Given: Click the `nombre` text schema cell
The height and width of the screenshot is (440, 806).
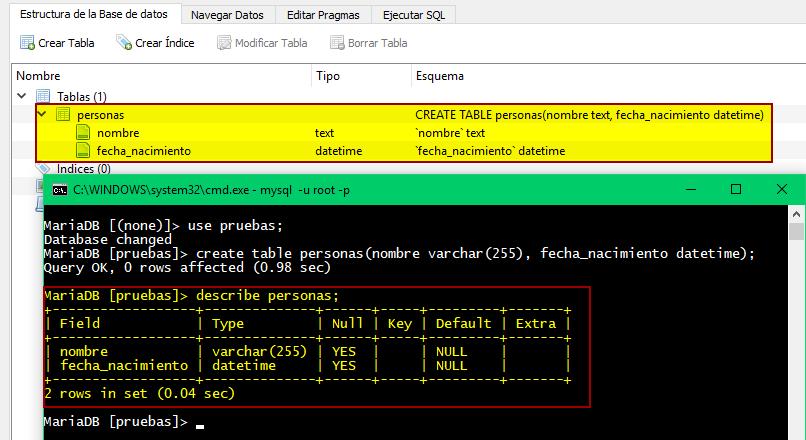Looking at the screenshot, I should 450,133.
